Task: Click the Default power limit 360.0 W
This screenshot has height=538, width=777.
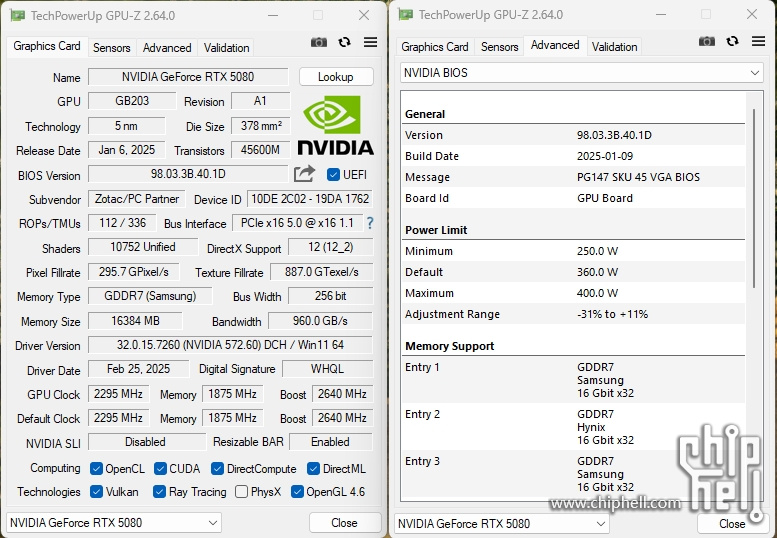Action: coord(597,272)
